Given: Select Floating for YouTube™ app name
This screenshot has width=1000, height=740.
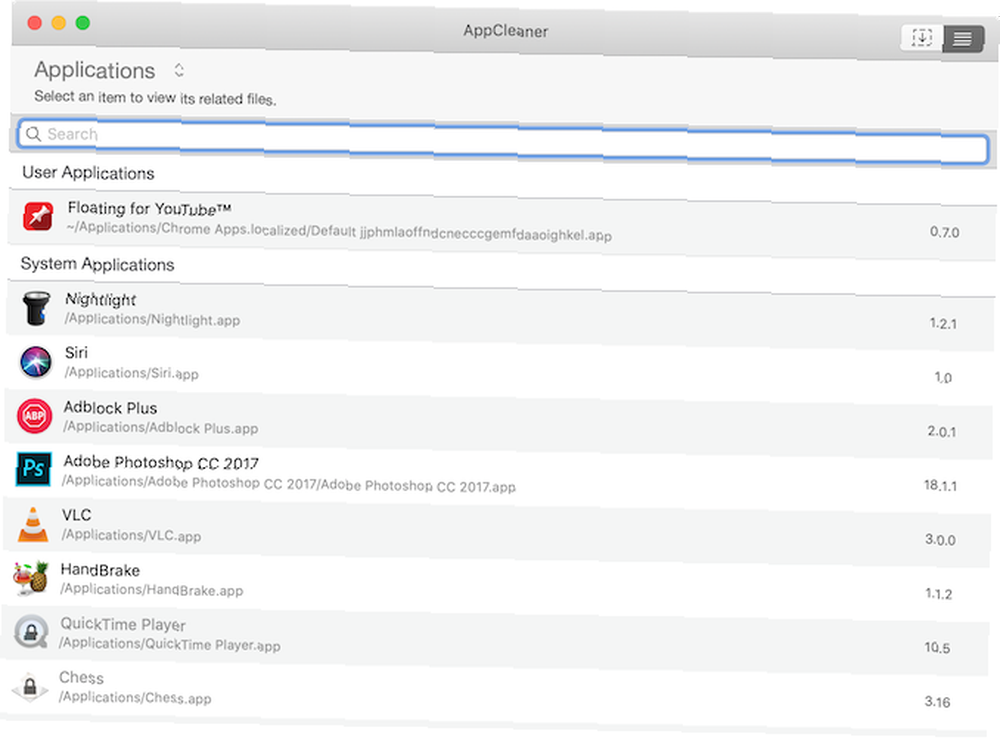Looking at the screenshot, I should tap(149, 209).
